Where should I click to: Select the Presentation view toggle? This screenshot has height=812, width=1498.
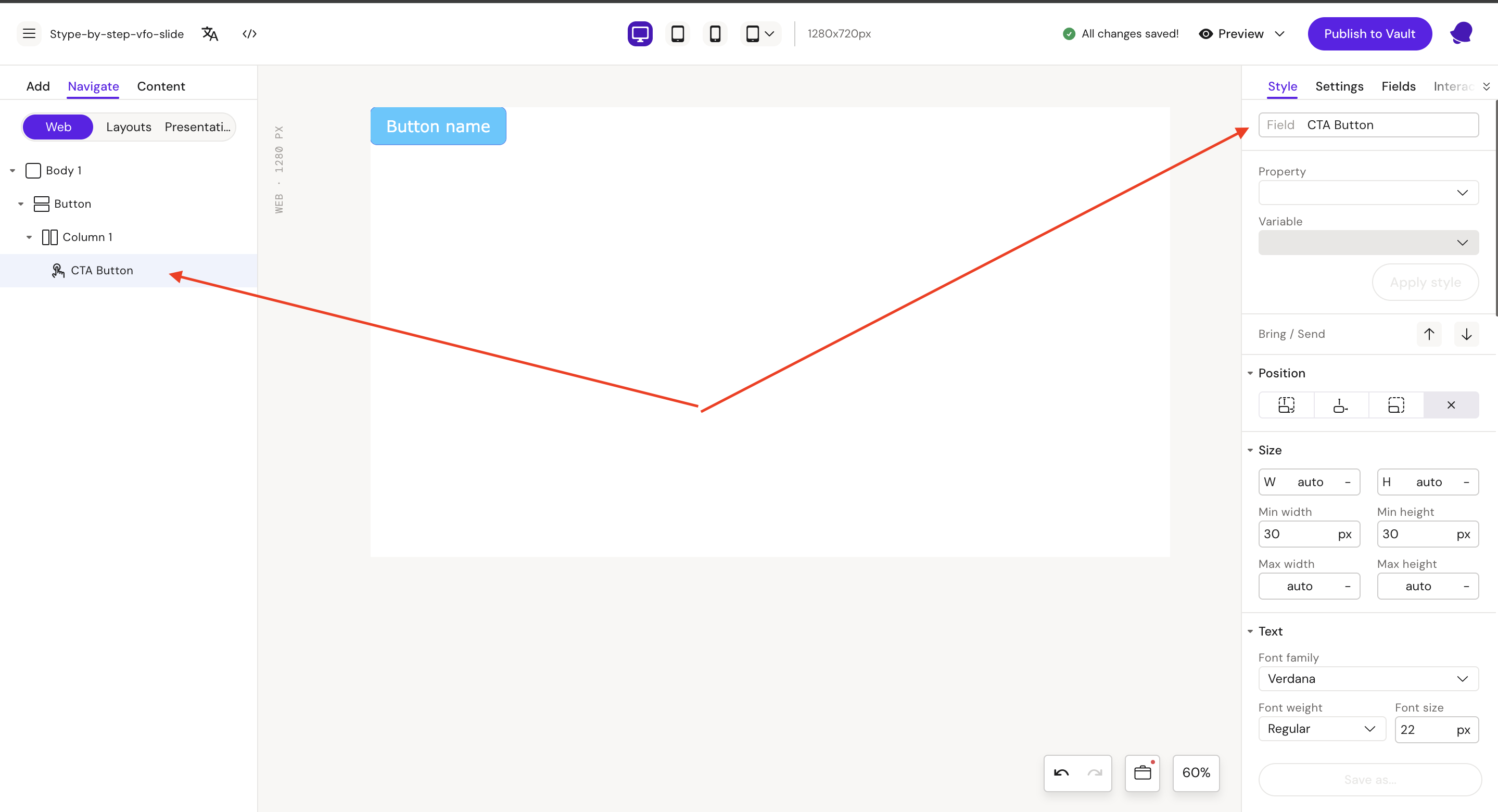[x=198, y=127]
